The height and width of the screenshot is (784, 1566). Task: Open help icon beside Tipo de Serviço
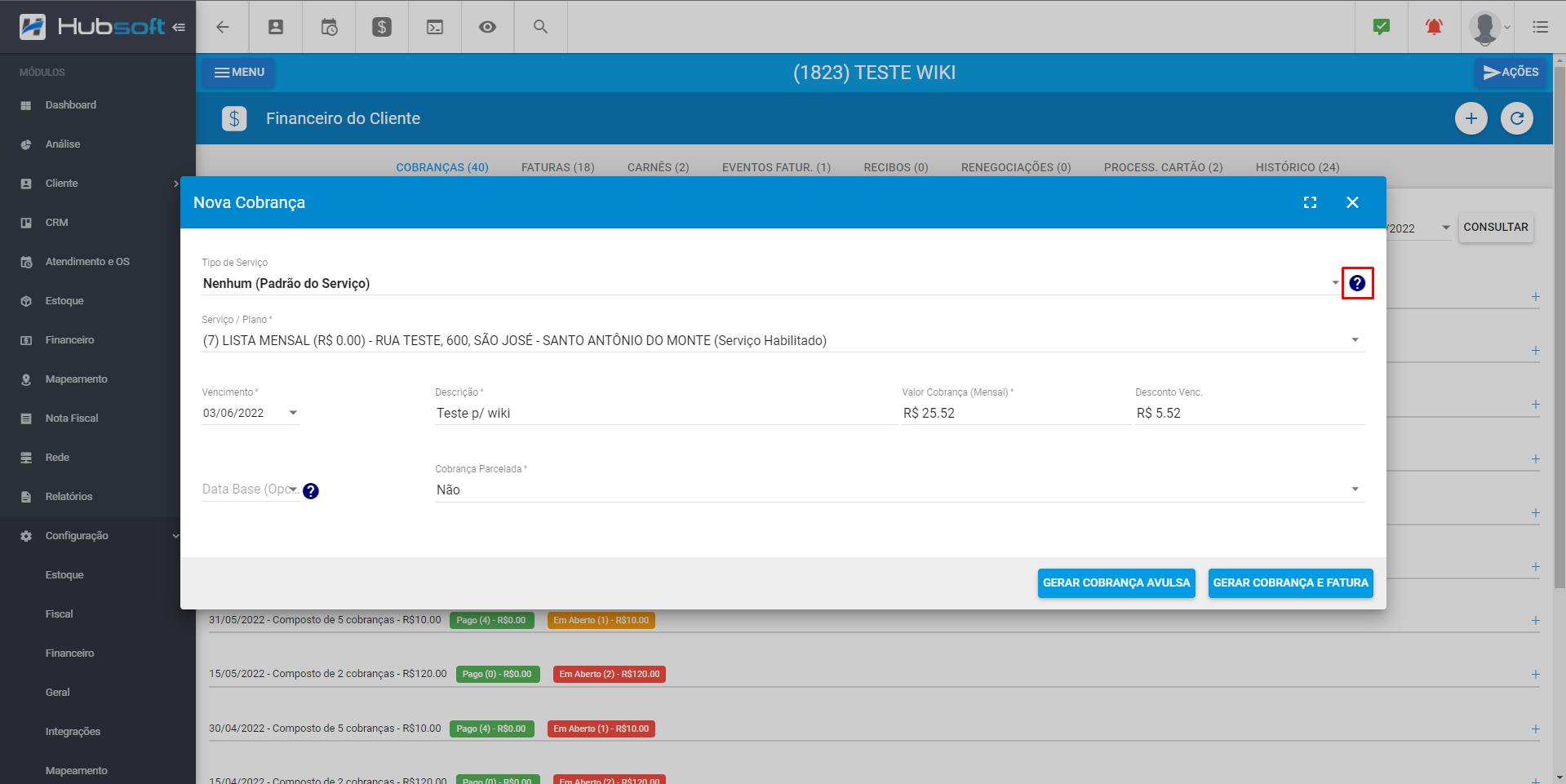pos(1357,283)
